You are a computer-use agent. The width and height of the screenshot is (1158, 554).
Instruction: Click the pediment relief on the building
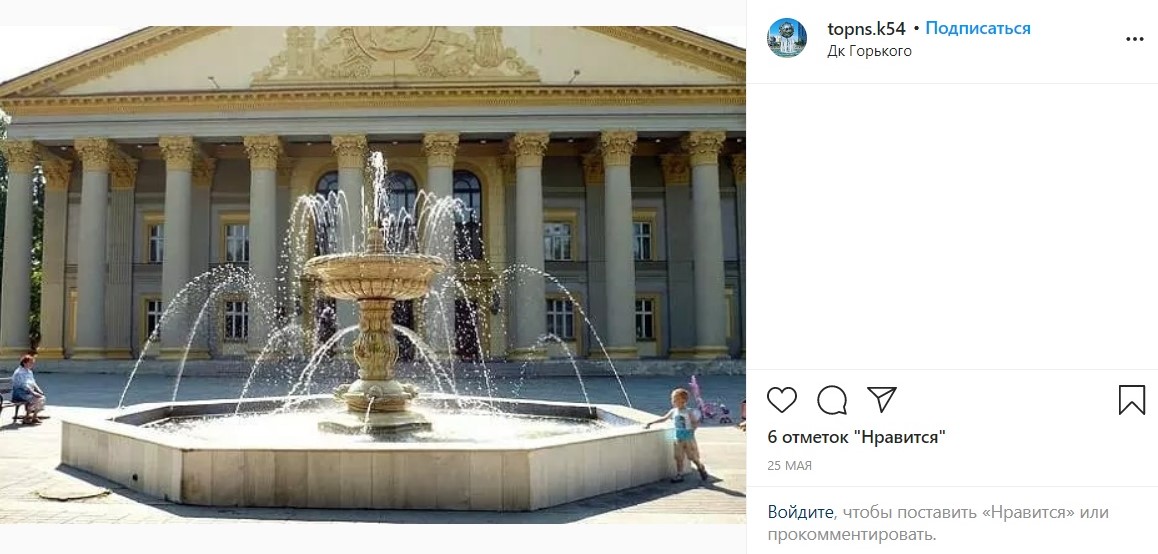[394, 53]
